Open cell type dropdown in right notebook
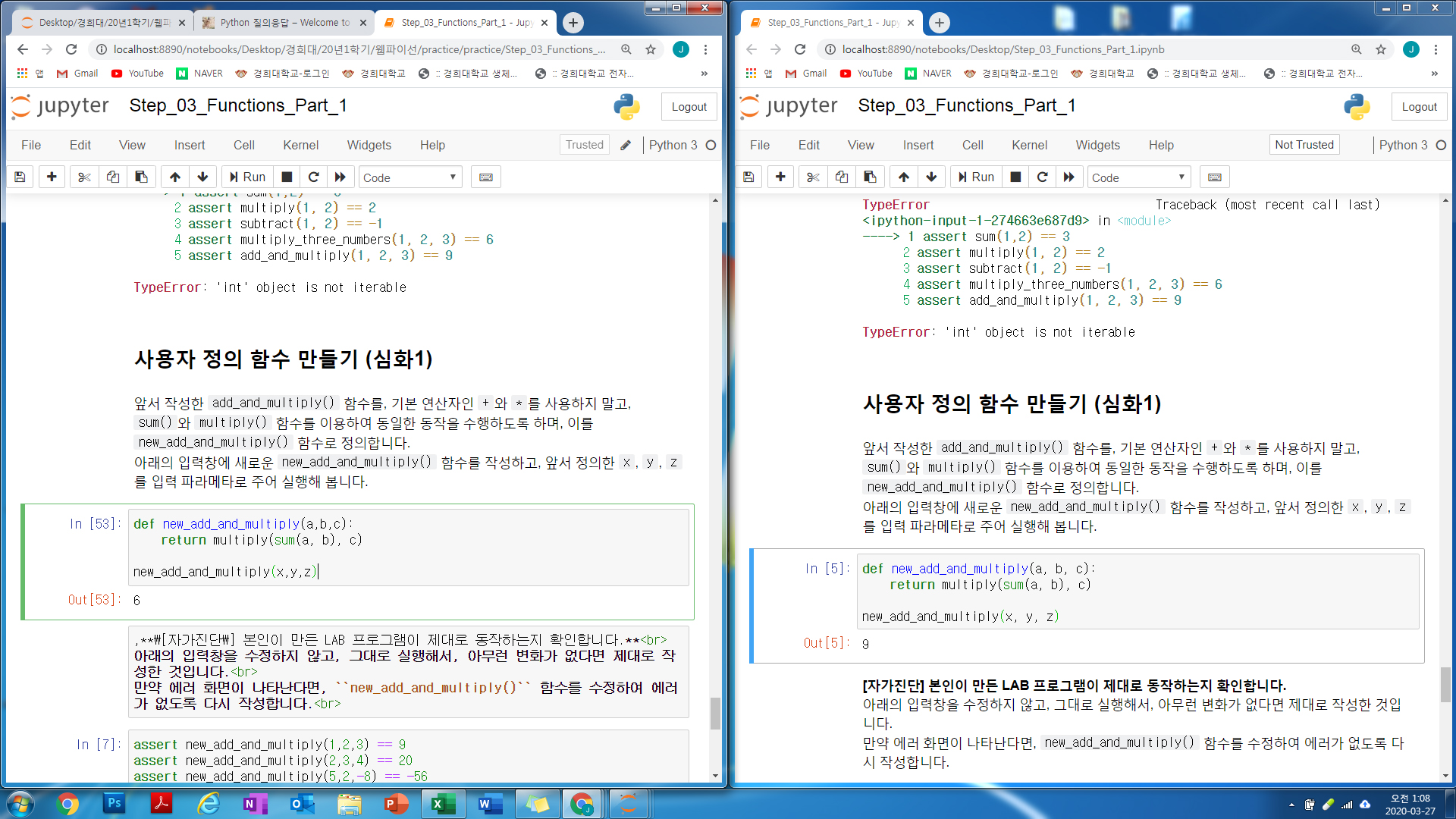This screenshot has height=819, width=1456. 1138,177
